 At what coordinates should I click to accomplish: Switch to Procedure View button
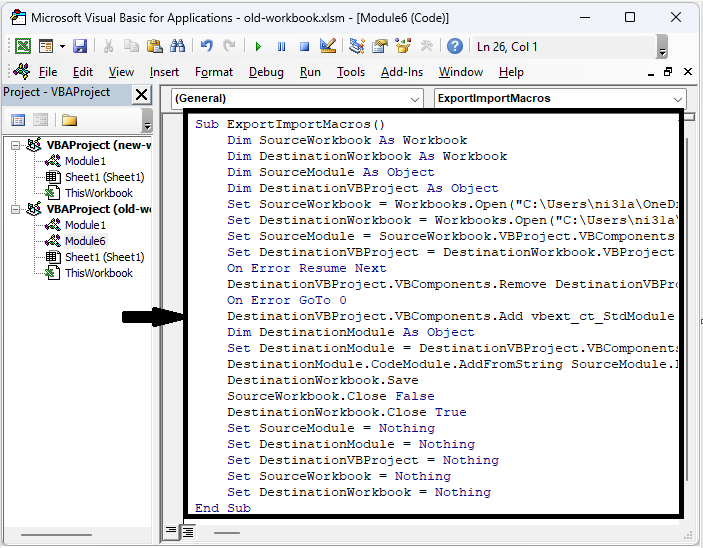click(x=170, y=532)
